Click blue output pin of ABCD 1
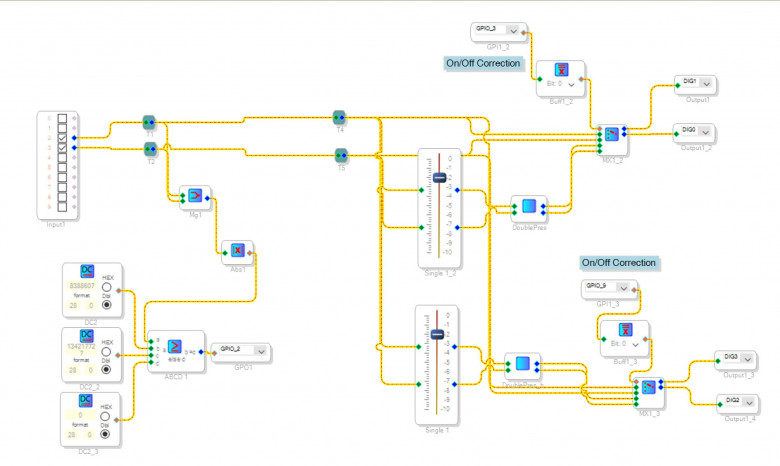This screenshot has height=466, width=780. tap(201, 352)
